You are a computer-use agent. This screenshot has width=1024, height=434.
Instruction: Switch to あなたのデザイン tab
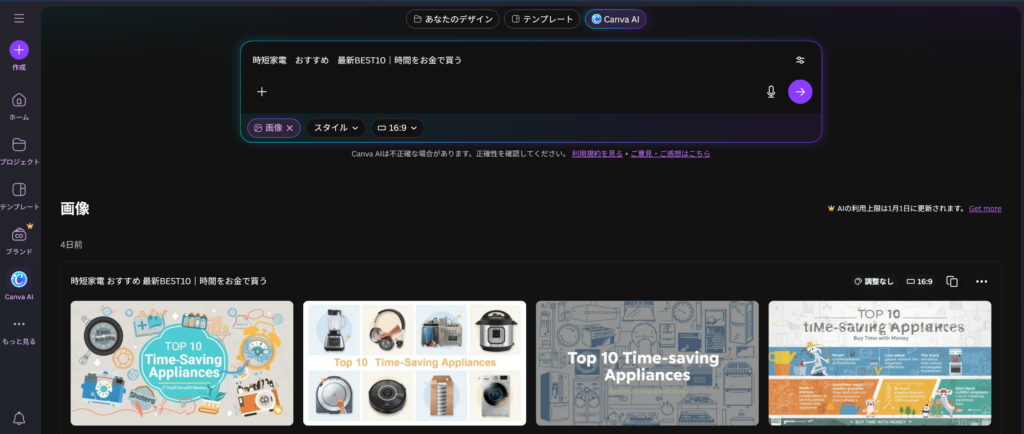(x=453, y=19)
